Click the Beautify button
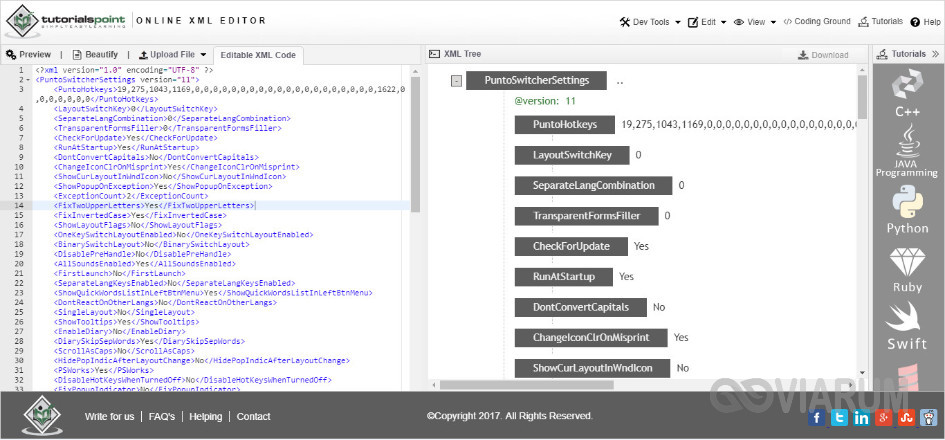Screen dimensions: 945x440 (95, 54)
